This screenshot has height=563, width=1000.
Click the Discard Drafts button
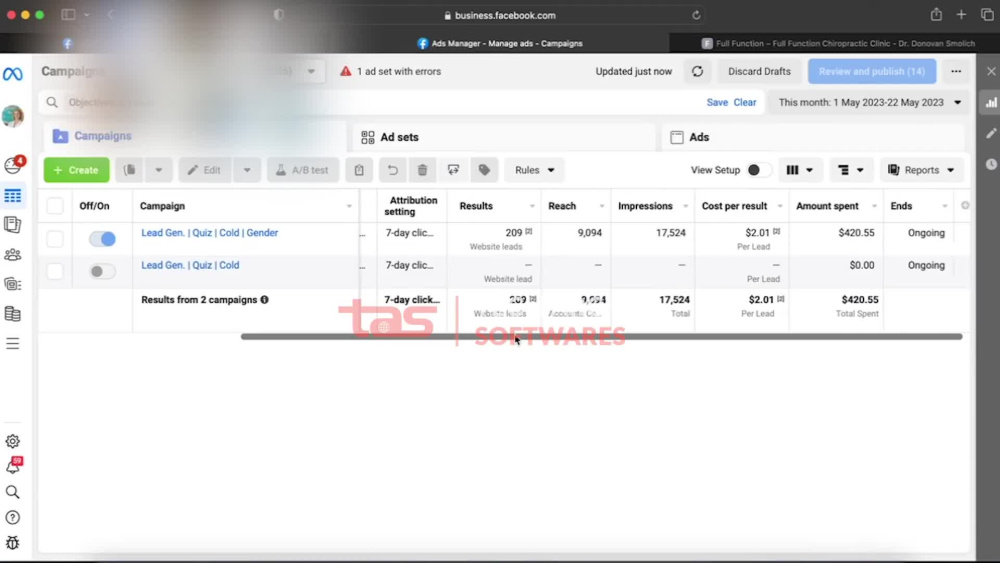pyautogui.click(x=759, y=71)
